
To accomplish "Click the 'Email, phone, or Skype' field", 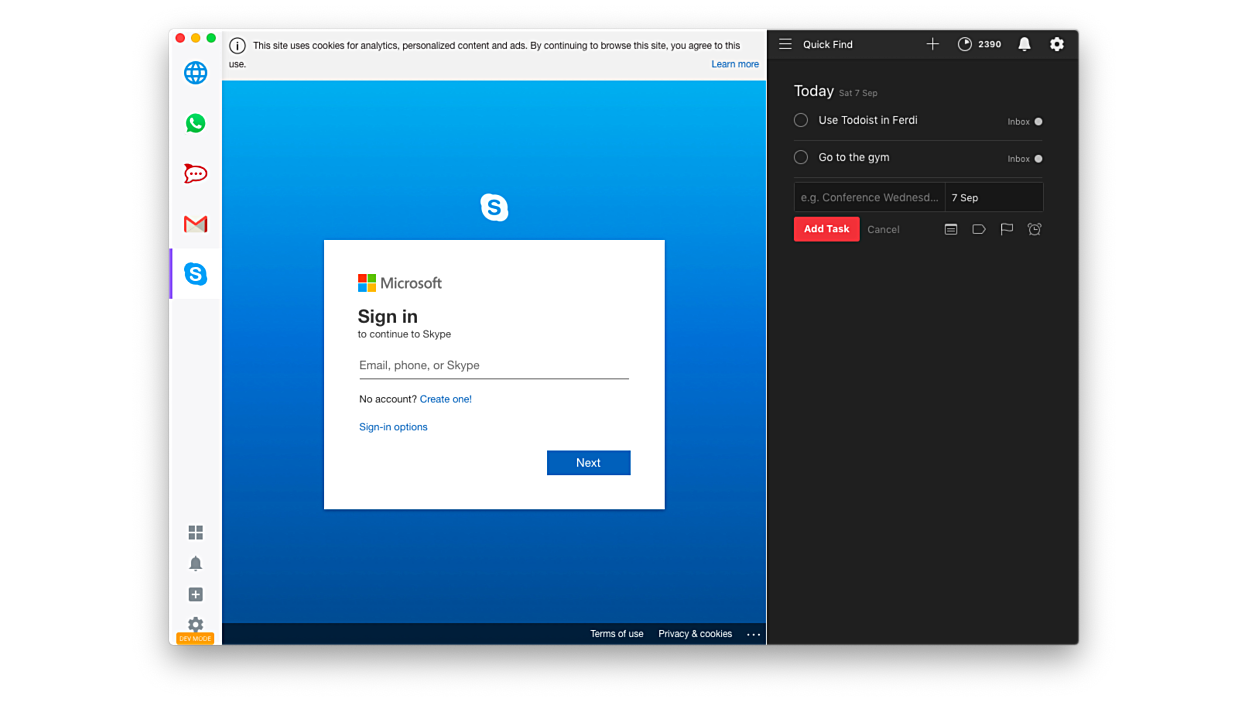I will [493, 366].
